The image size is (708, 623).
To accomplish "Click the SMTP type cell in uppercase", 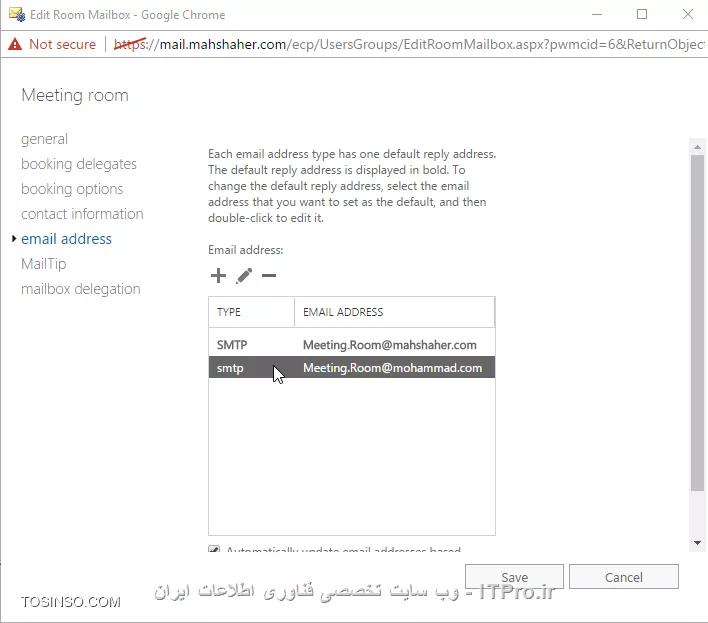I will pyautogui.click(x=232, y=345).
